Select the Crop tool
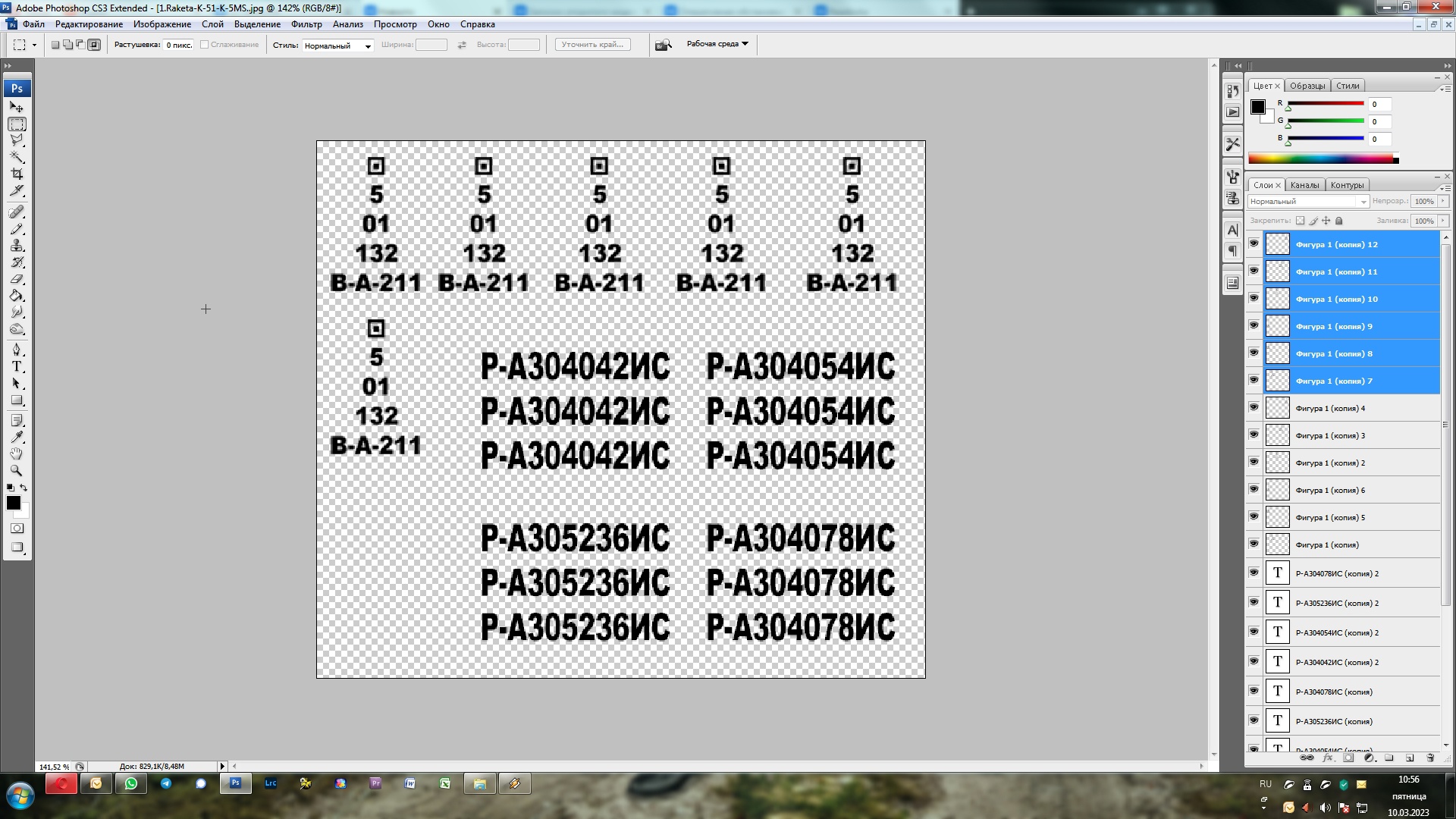The width and height of the screenshot is (1456, 819). [17, 174]
